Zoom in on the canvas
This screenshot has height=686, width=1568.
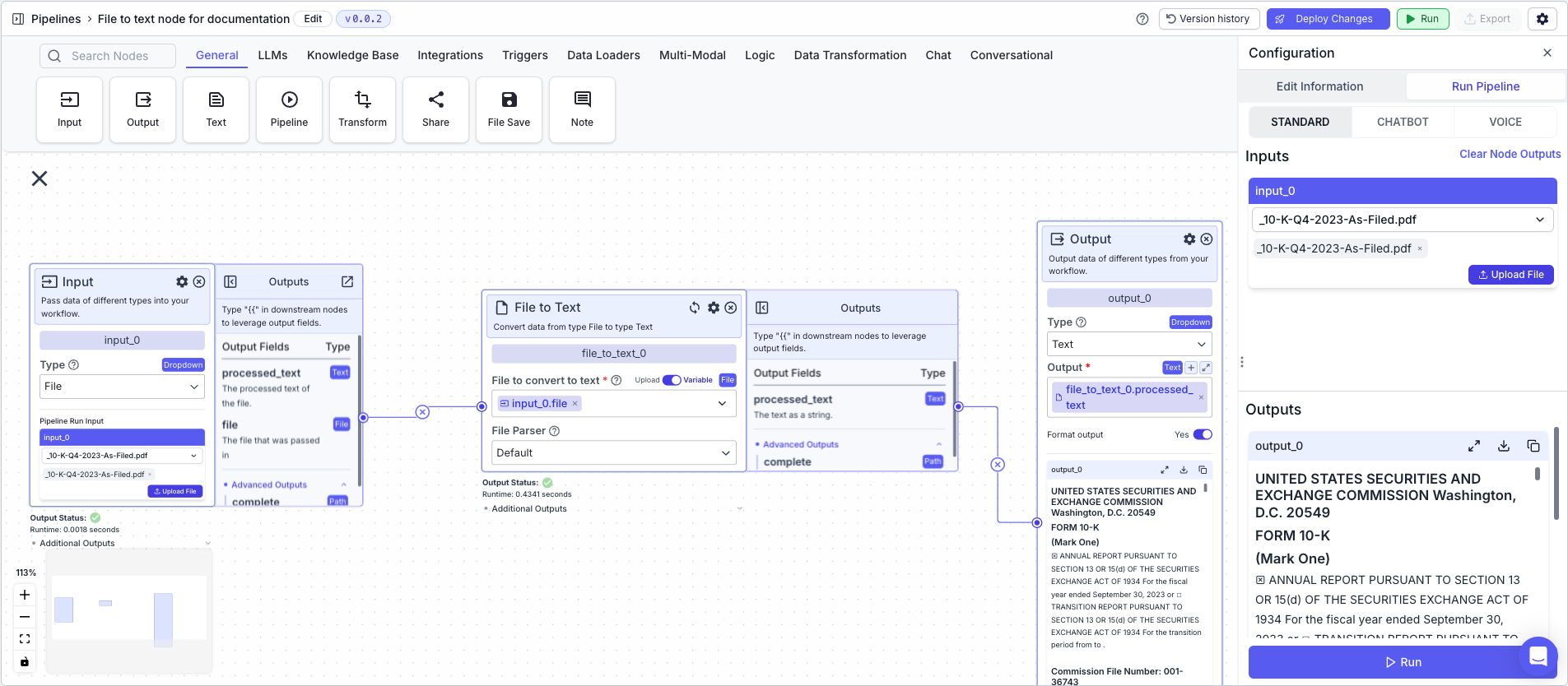click(x=25, y=595)
